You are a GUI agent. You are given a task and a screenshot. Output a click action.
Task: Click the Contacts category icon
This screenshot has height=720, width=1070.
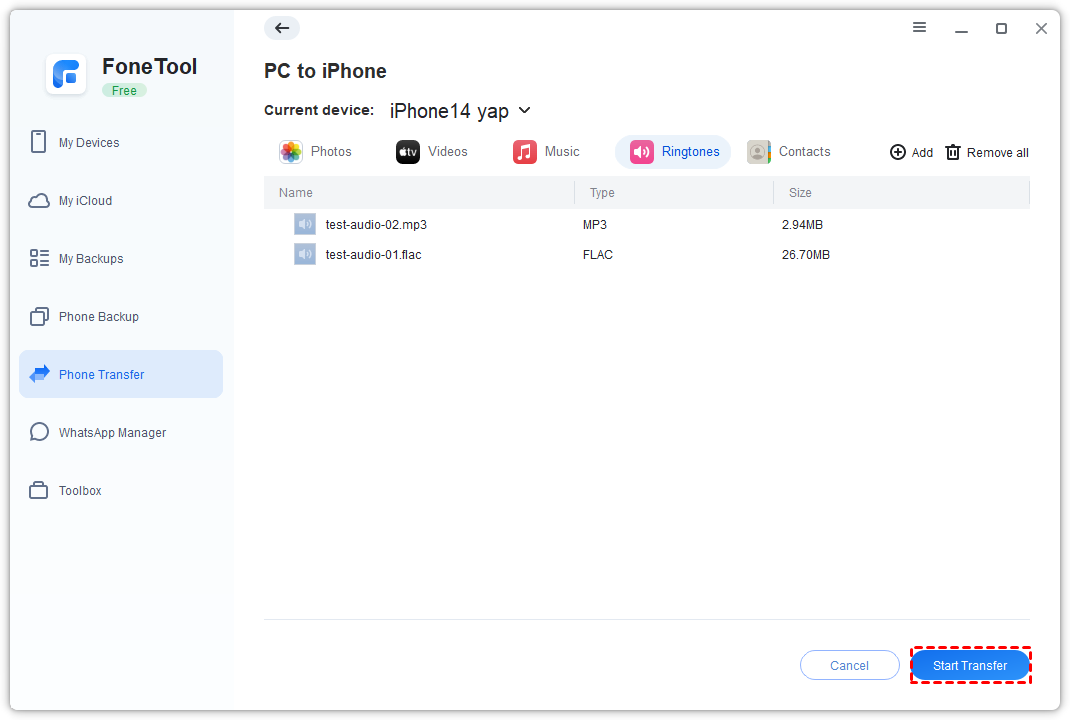pyautogui.click(x=759, y=152)
